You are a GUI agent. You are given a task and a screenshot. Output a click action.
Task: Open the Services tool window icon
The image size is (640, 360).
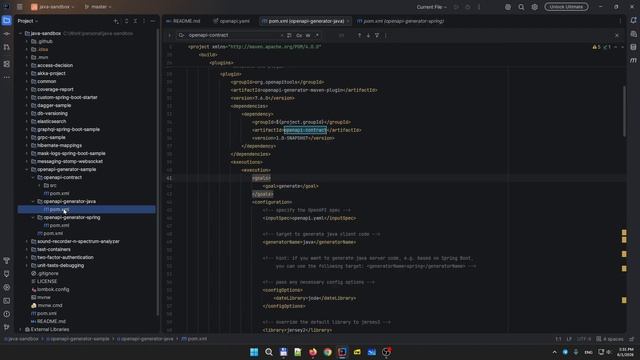pos(7,287)
